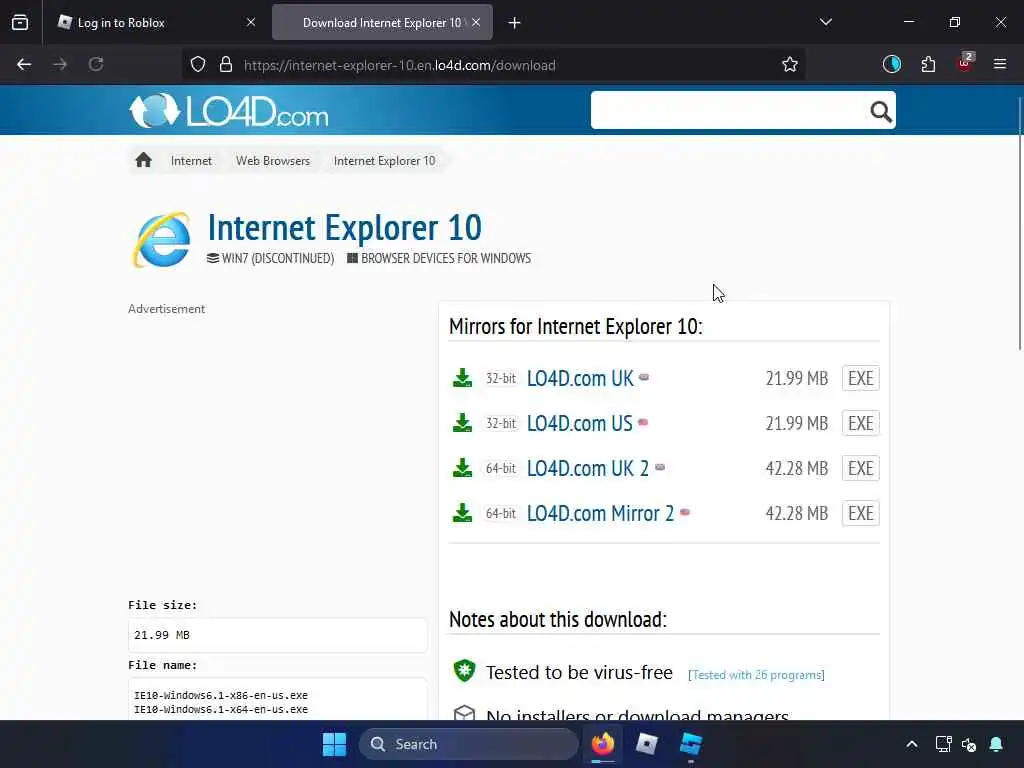The width and height of the screenshot is (1024, 768).
Task: Open the home breadcrumb icon
Action: [144, 160]
